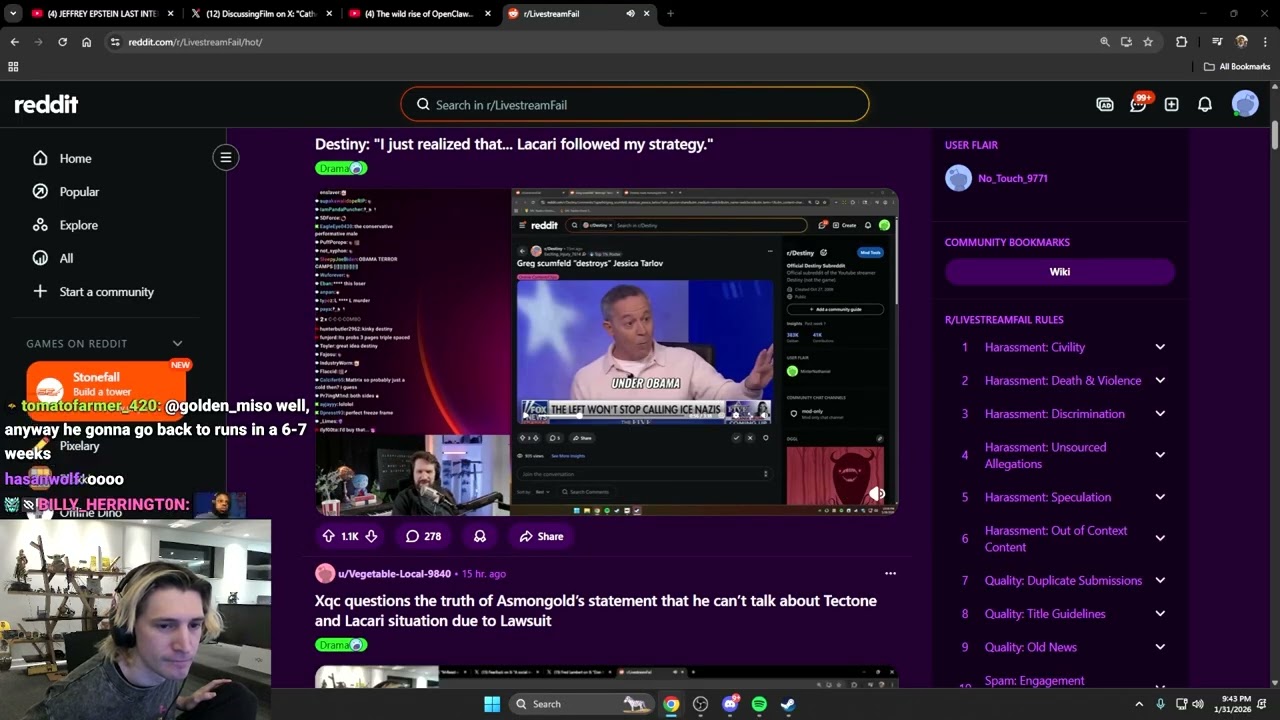Downvote the Destiny Lacari post
Viewport: 1280px width, 720px height.
[371, 537]
